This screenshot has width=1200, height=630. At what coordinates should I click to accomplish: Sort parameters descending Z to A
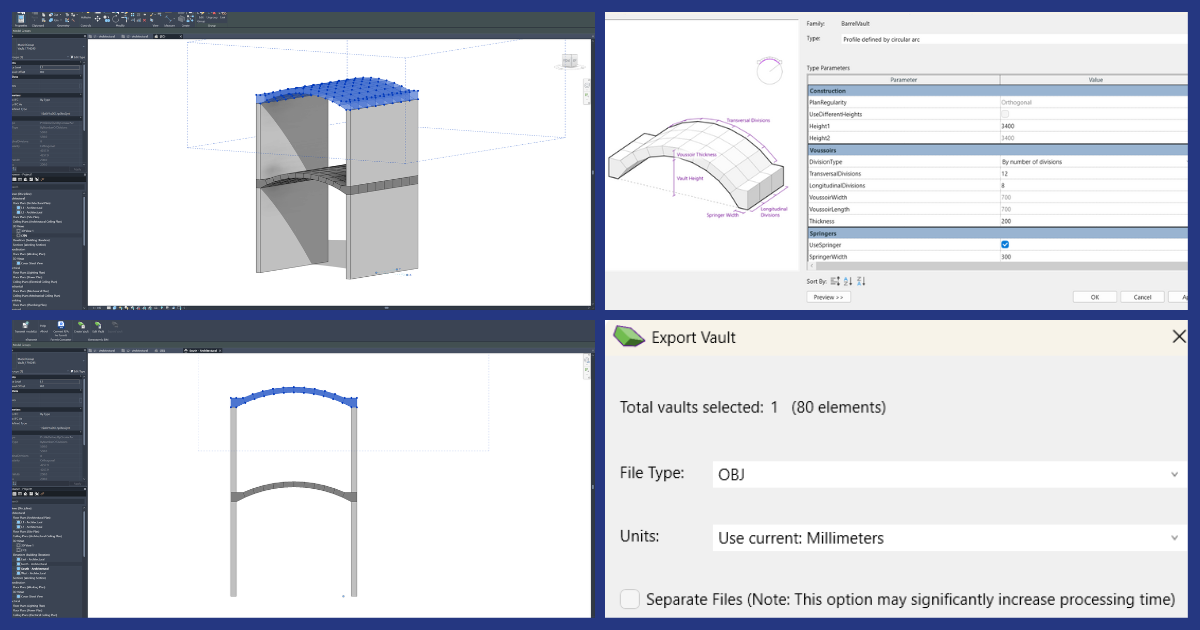coord(861,281)
